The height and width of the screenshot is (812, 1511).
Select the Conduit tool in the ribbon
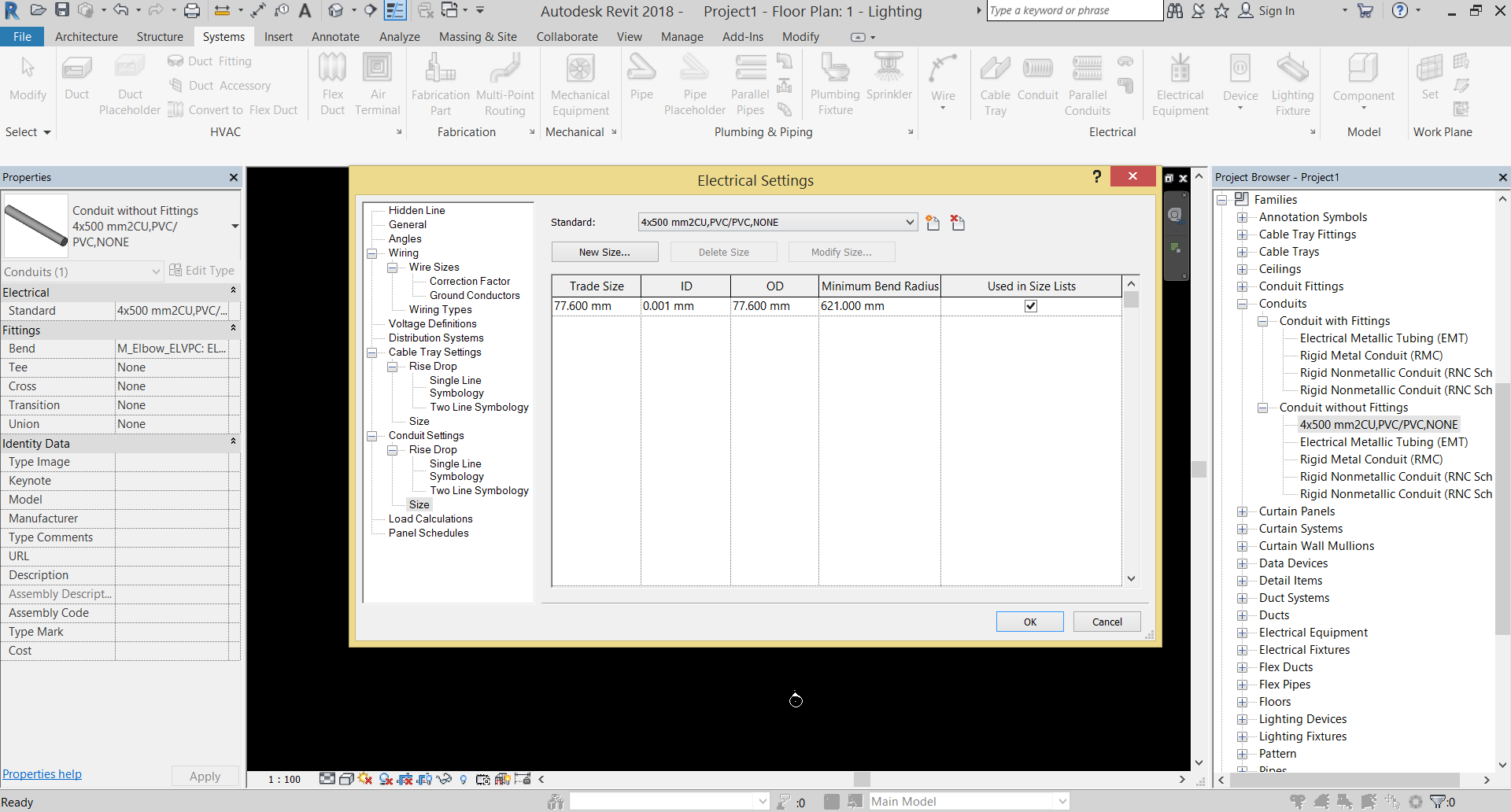point(1038,79)
